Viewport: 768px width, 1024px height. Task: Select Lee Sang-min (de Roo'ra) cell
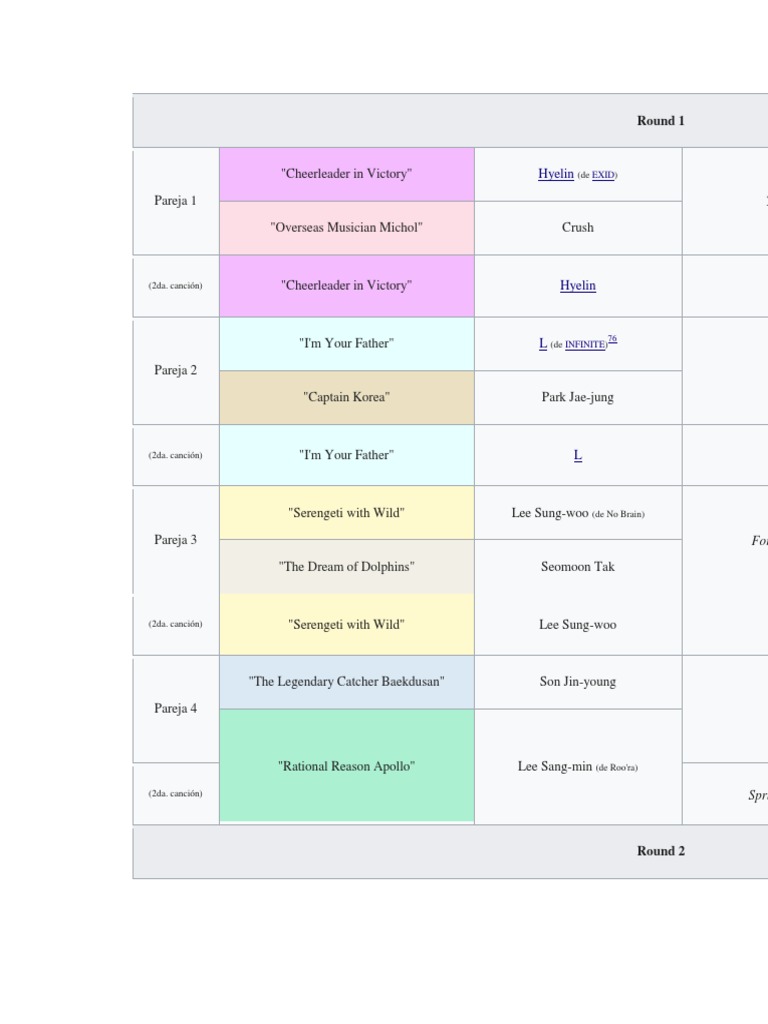(577, 767)
